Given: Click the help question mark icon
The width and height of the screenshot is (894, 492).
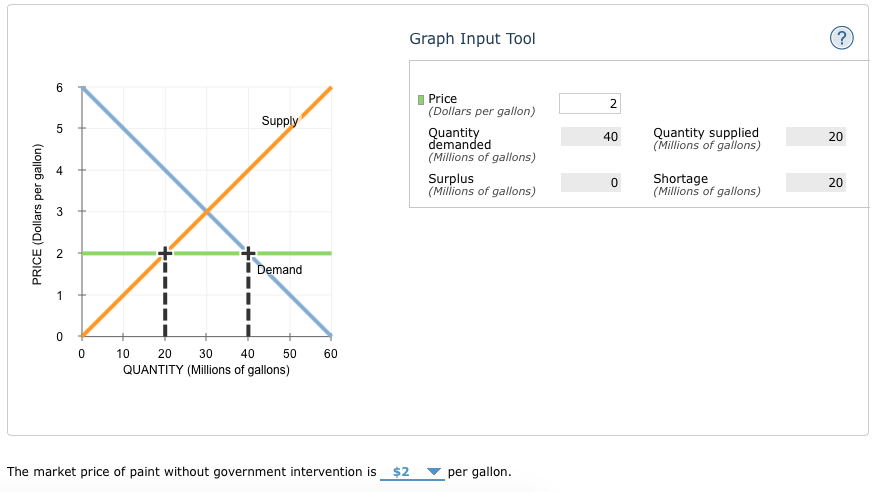Looking at the screenshot, I should [842, 39].
